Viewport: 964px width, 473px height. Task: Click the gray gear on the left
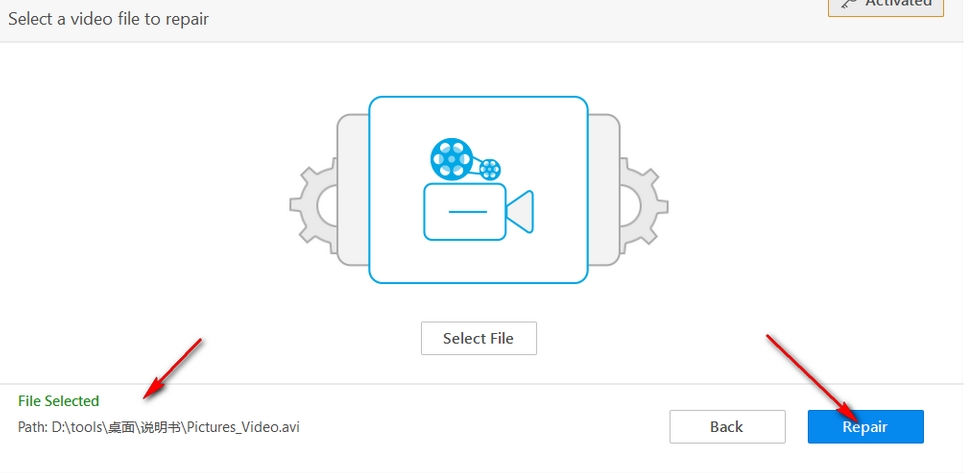click(x=313, y=205)
